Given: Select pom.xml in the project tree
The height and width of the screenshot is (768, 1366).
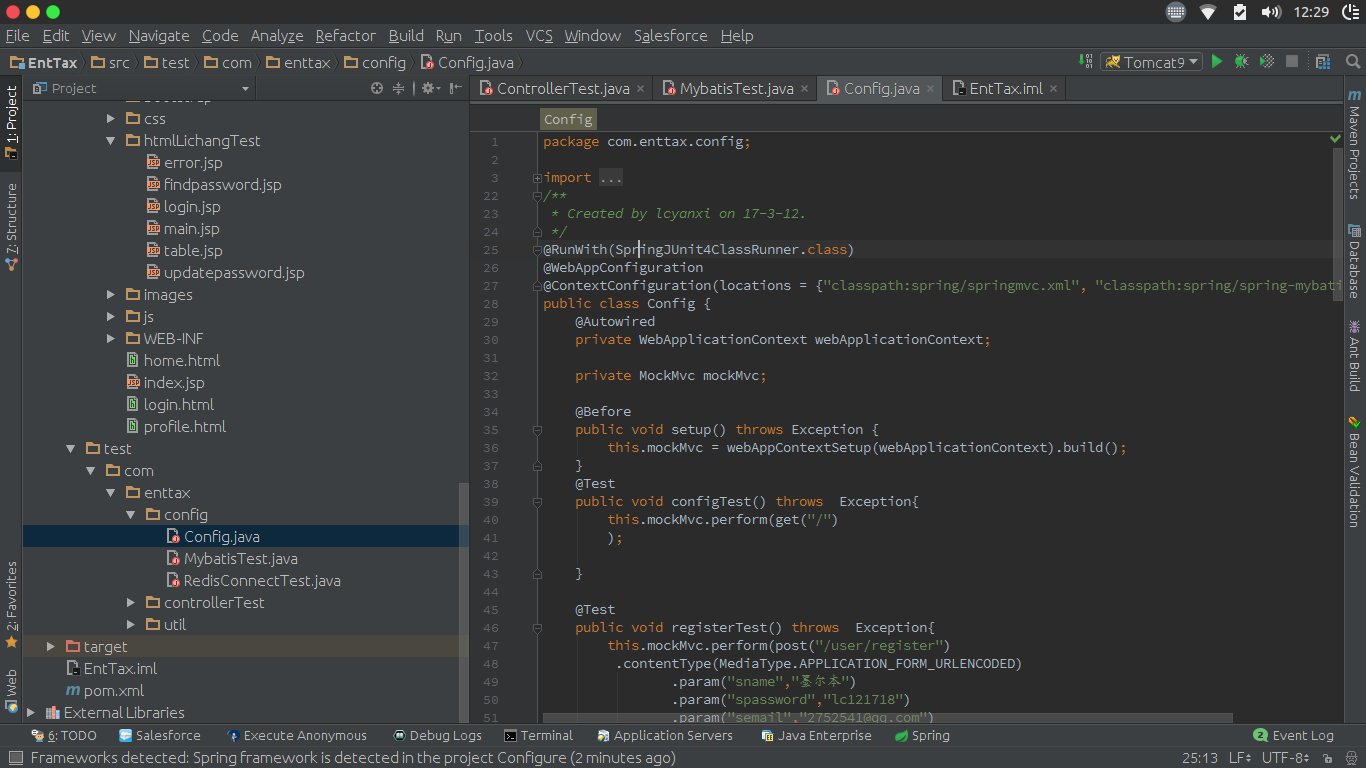Looking at the screenshot, I should [114, 691].
